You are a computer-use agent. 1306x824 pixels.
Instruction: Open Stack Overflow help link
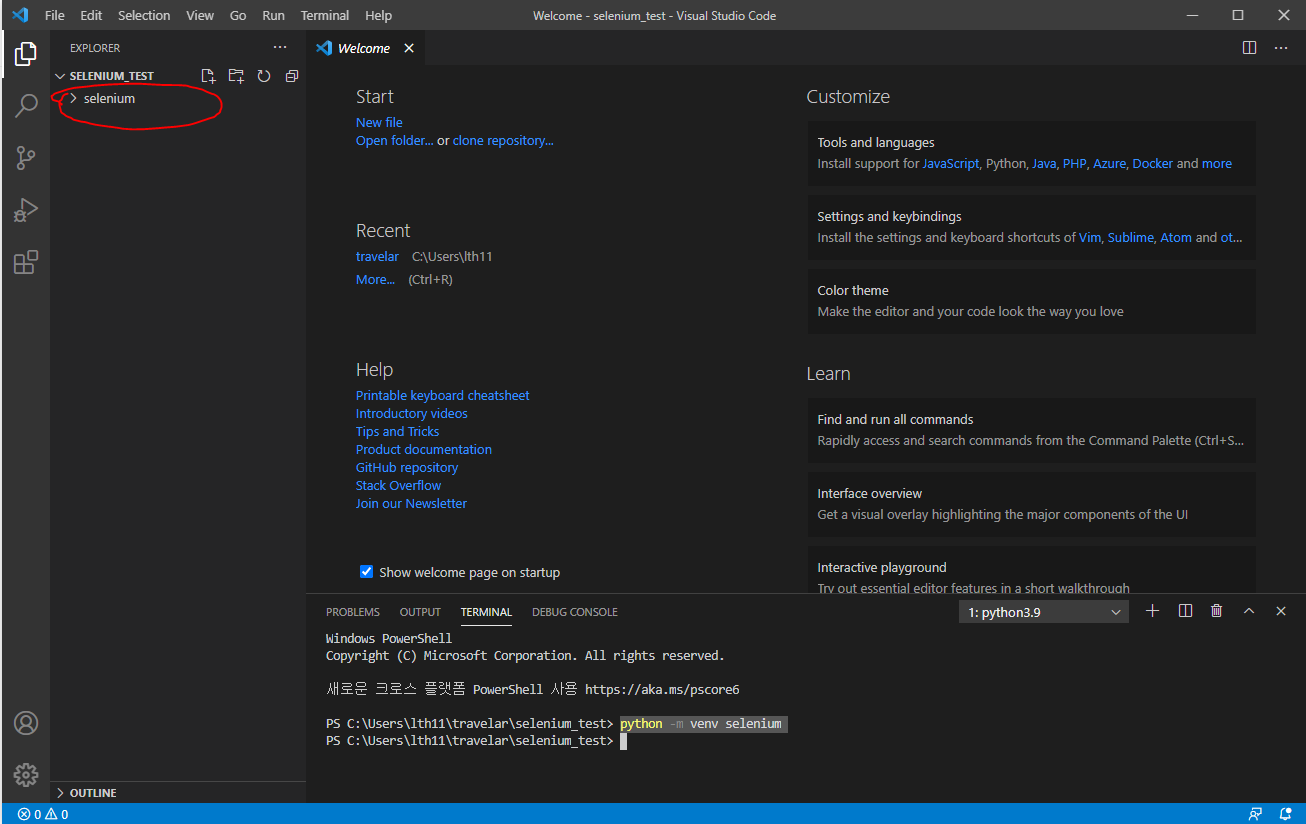[398, 485]
